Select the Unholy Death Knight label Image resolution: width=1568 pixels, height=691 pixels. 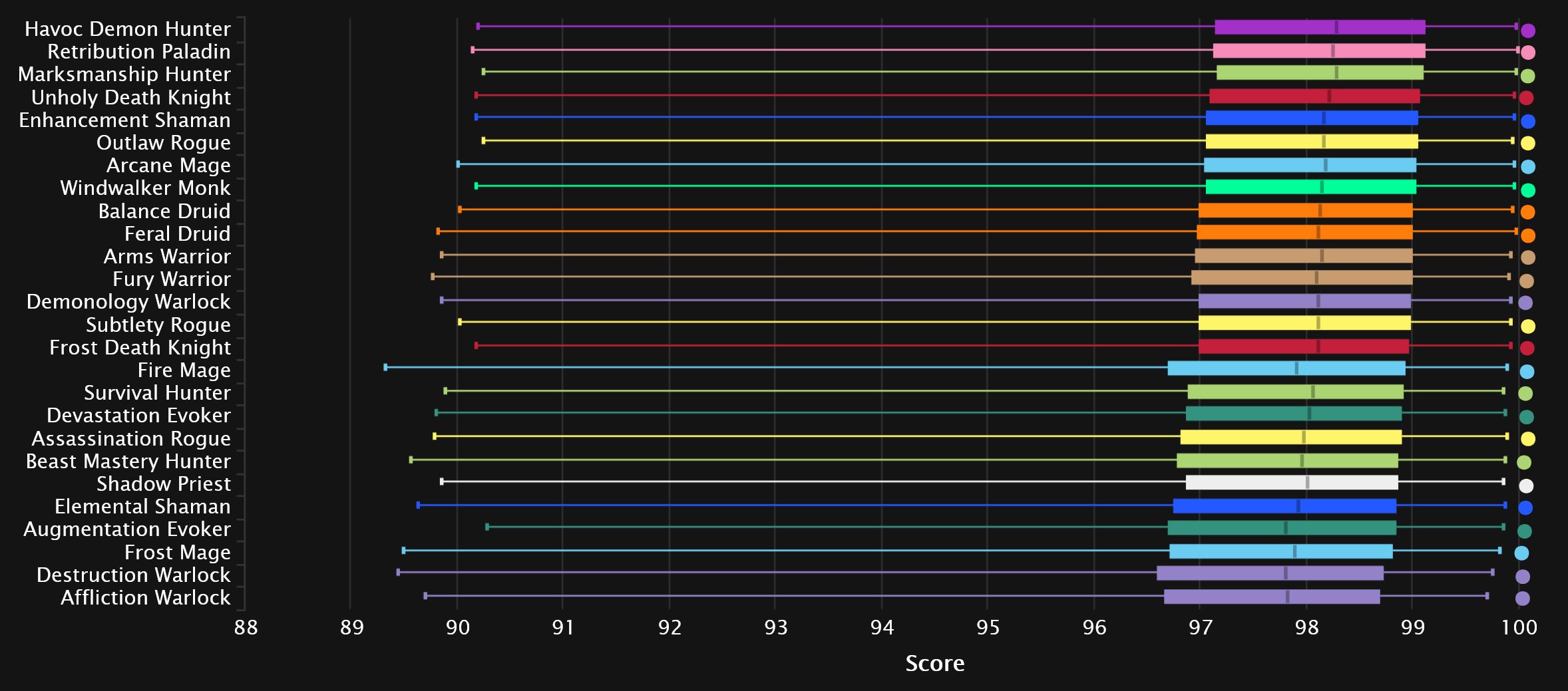pyautogui.click(x=131, y=98)
